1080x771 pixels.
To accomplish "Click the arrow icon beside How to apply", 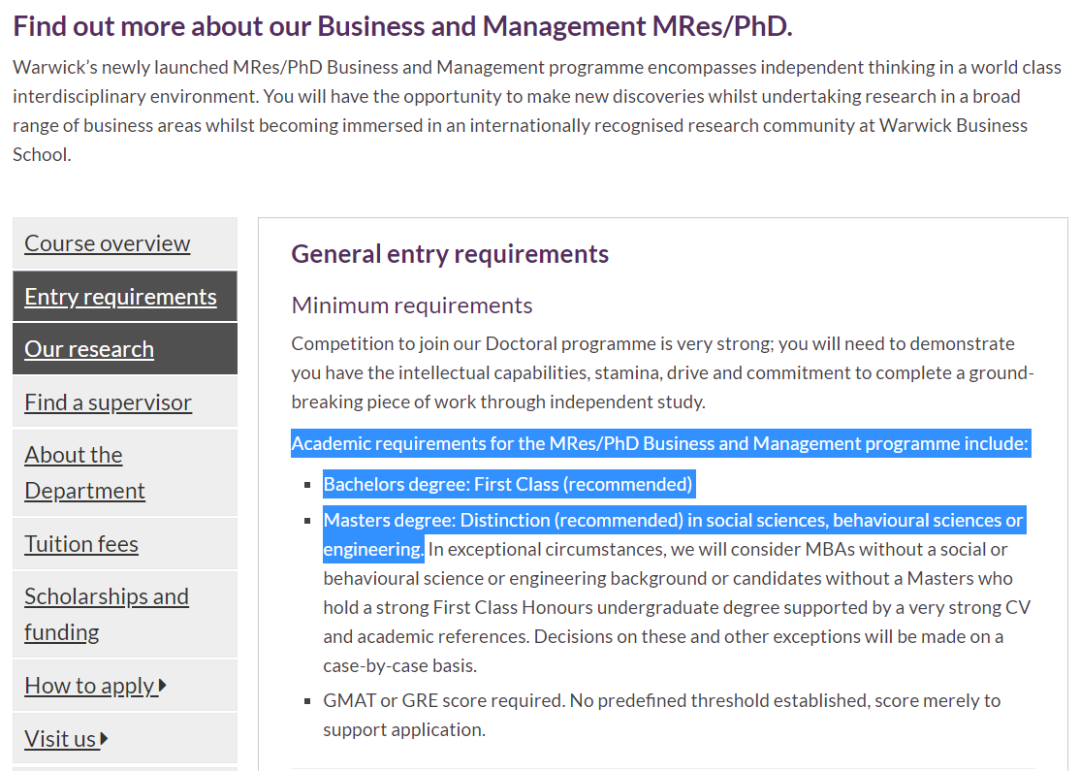I will click(x=163, y=686).
